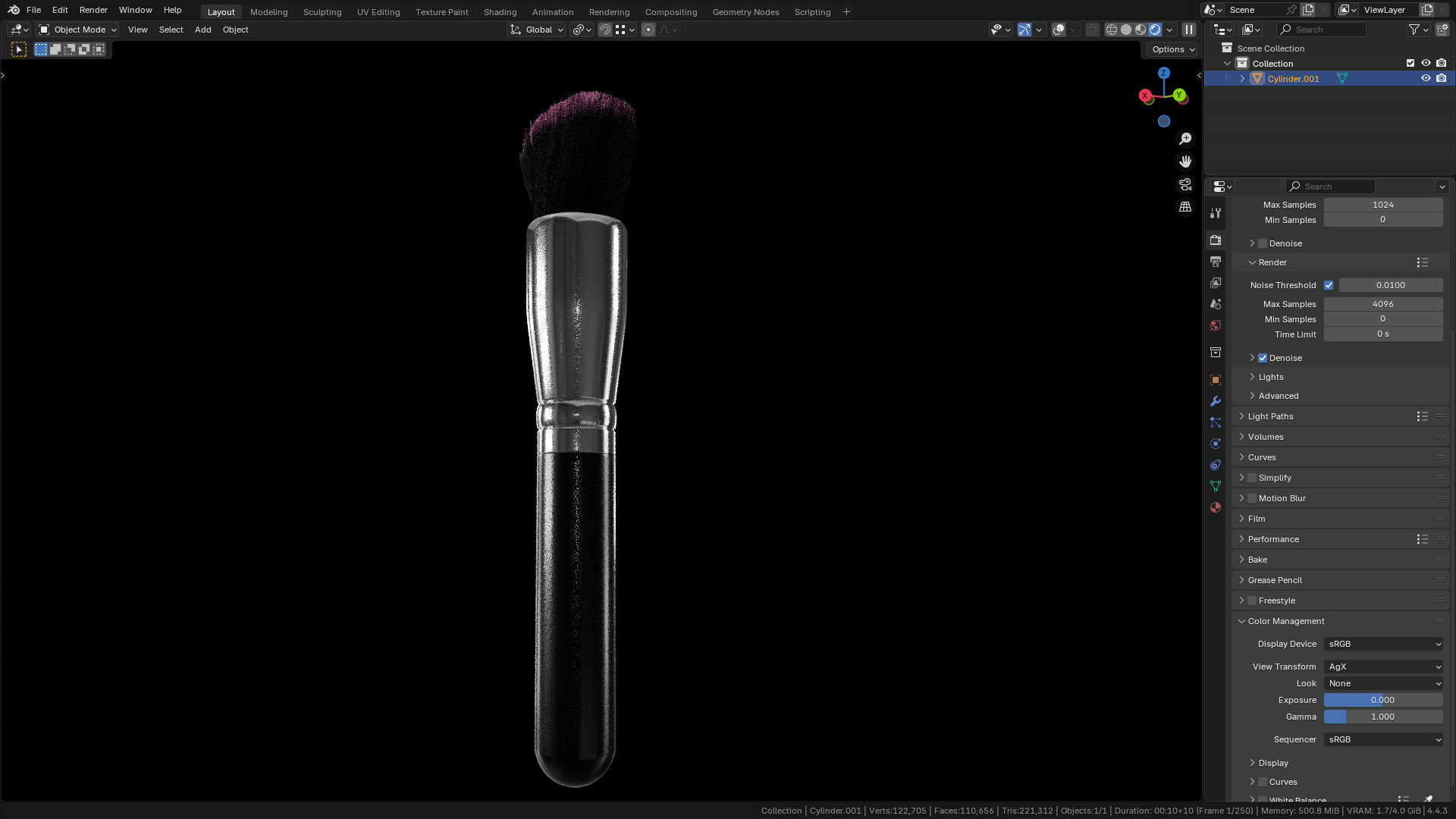
Task: Click the outliner Search field
Action: point(1322,30)
